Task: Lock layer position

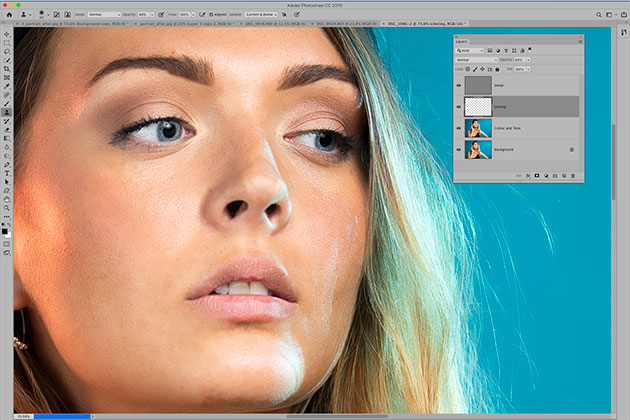Action: (x=483, y=69)
